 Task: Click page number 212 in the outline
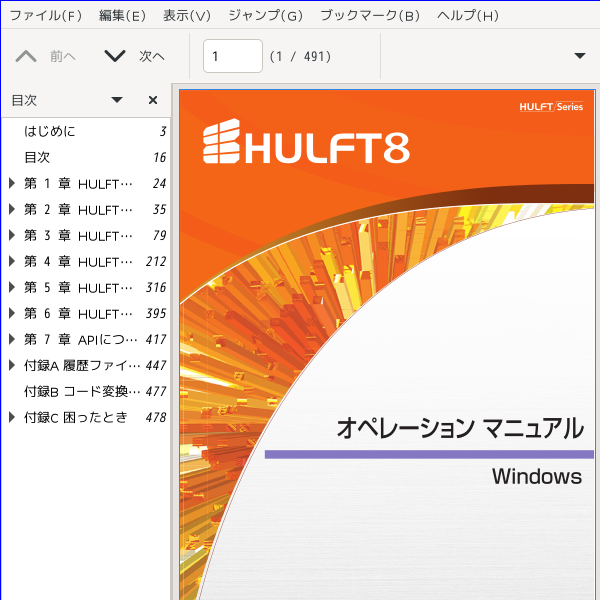[x=156, y=262]
